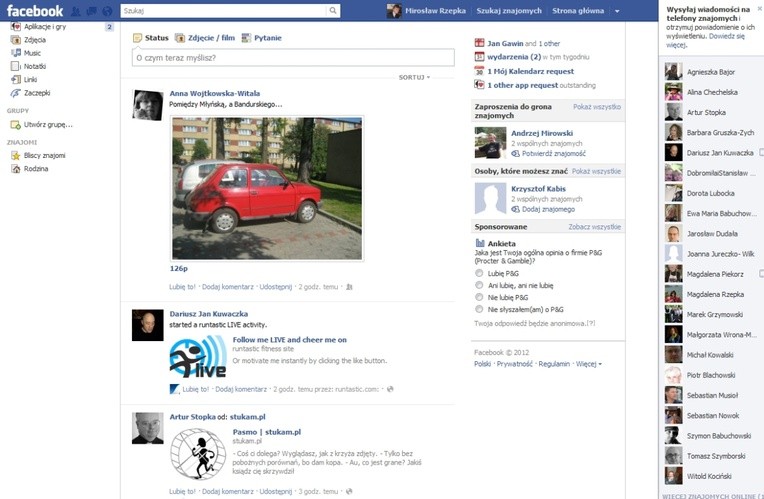This screenshot has height=499, width=764.
Task: Open chat with Michał Kowalski
Action: pyautogui.click(x=711, y=355)
